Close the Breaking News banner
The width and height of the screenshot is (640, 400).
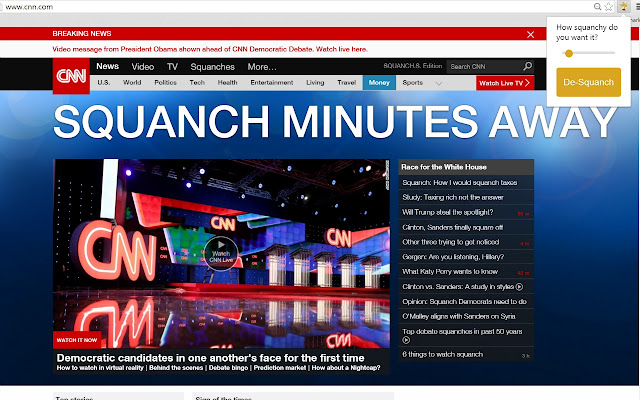(x=530, y=35)
